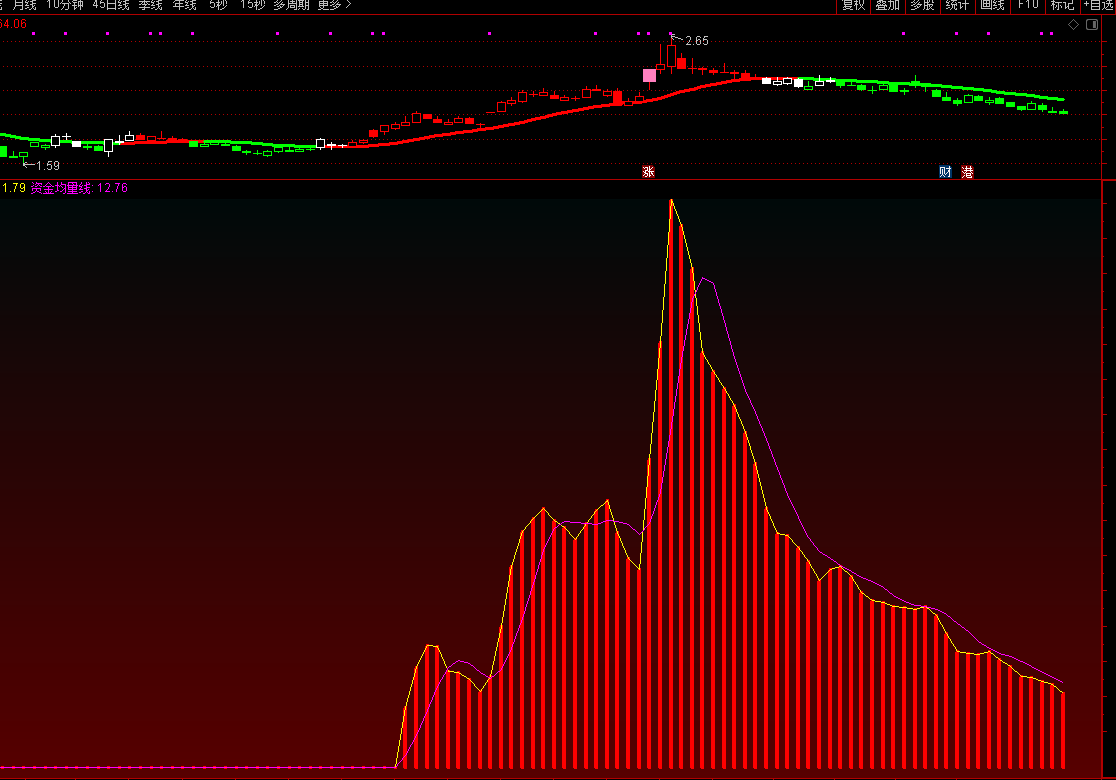Screen dimensions: 1116x780
Task: Add to watchlist with +自选
Action: [1099, 5]
